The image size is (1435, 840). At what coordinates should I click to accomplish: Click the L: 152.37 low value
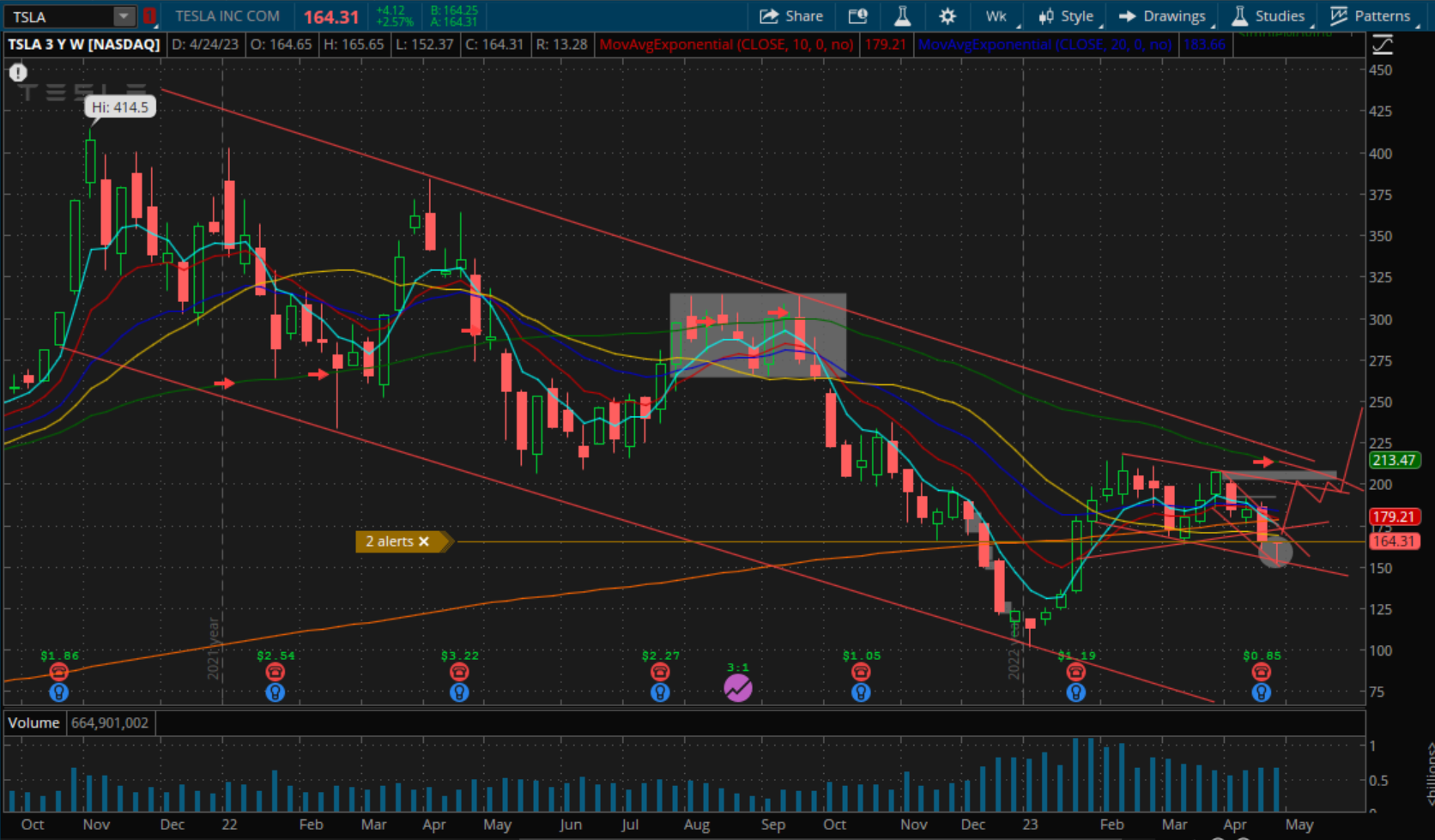(x=424, y=45)
